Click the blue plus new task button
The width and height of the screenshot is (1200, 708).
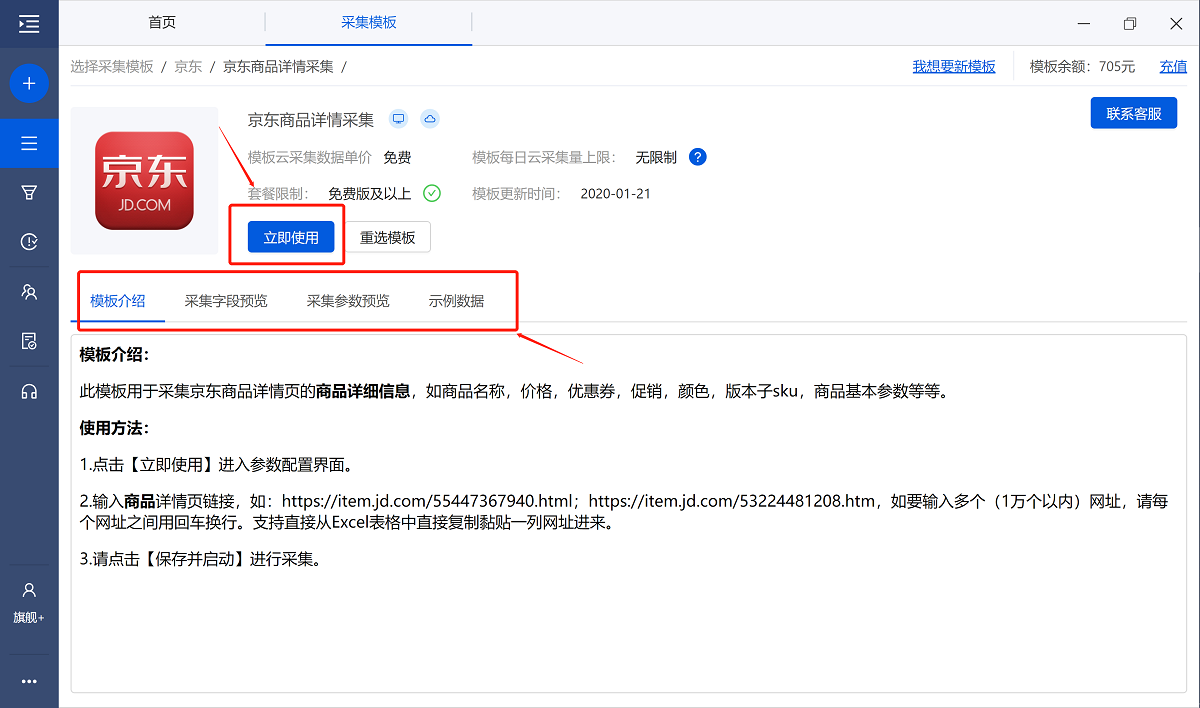click(29, 83)
